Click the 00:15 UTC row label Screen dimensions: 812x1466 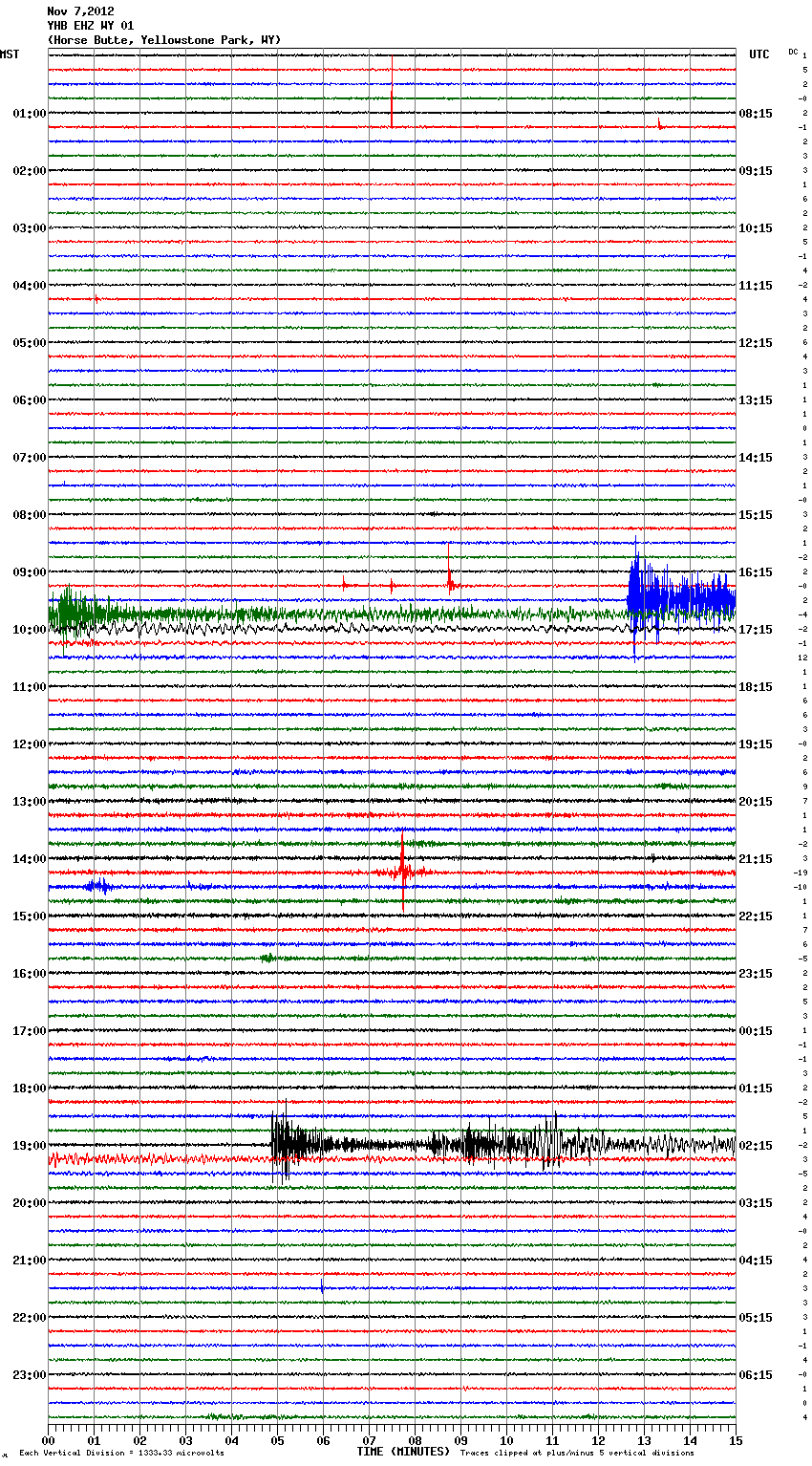[756, 1031]
